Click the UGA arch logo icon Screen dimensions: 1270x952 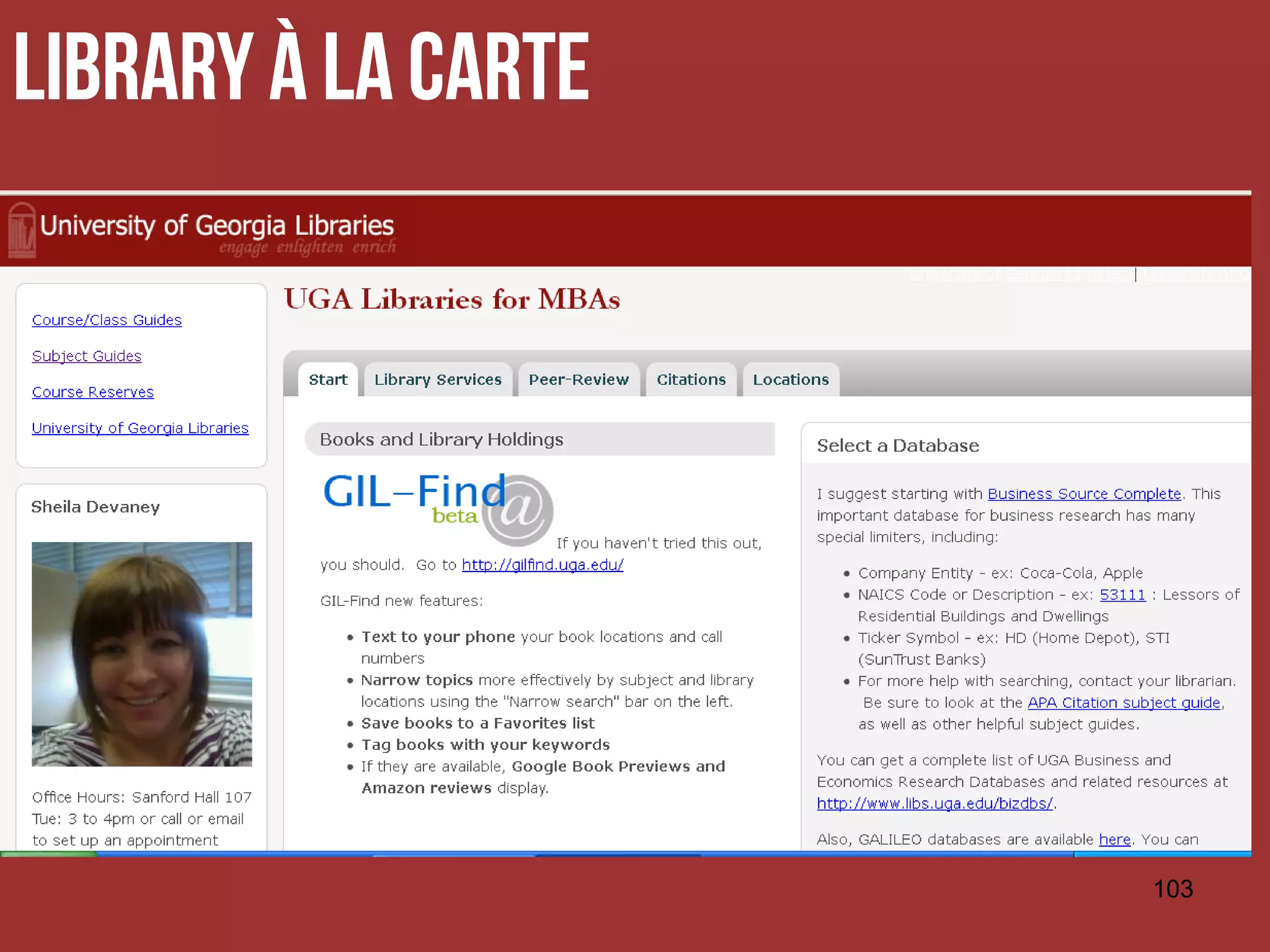22,231
